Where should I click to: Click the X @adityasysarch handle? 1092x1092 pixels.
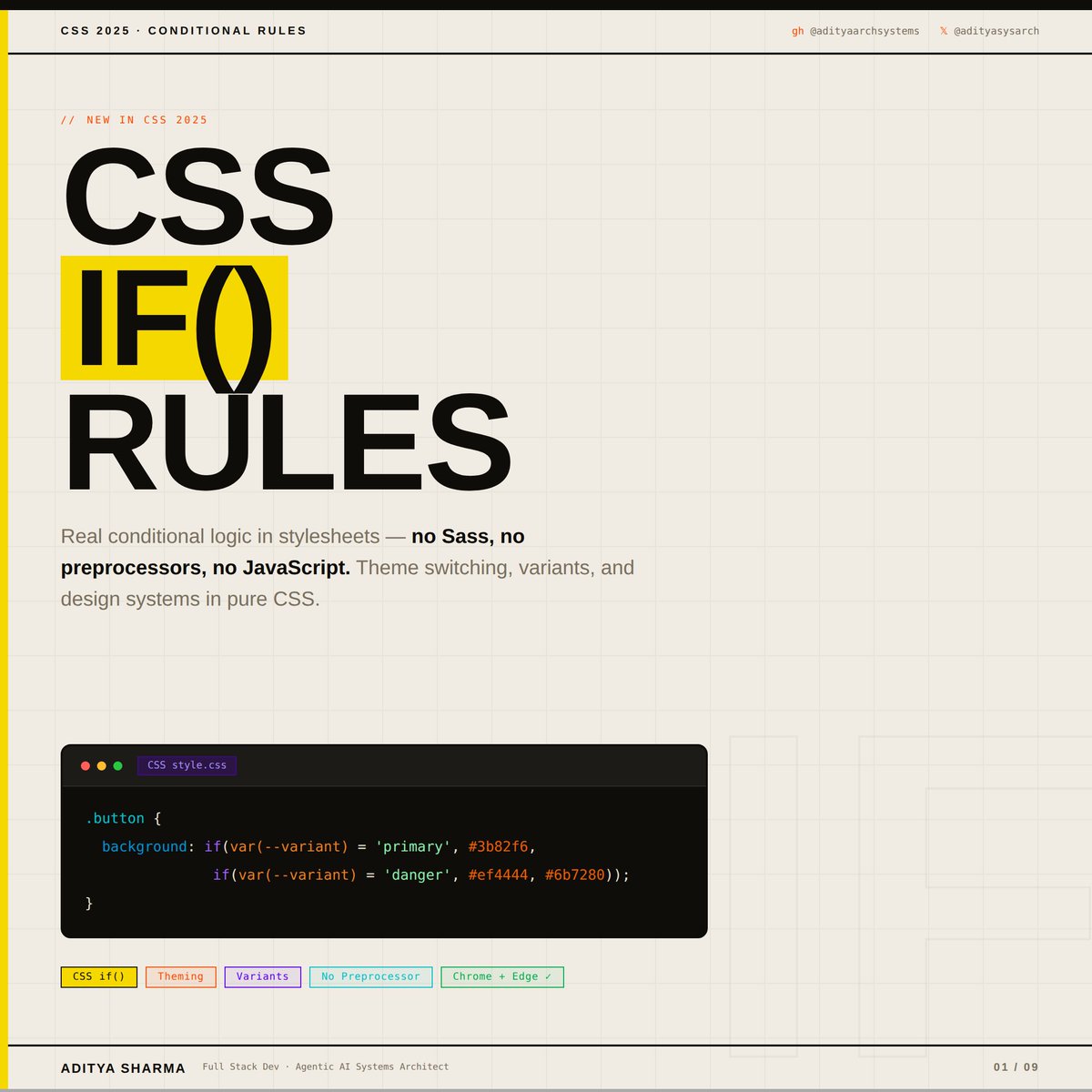(989, 31)
